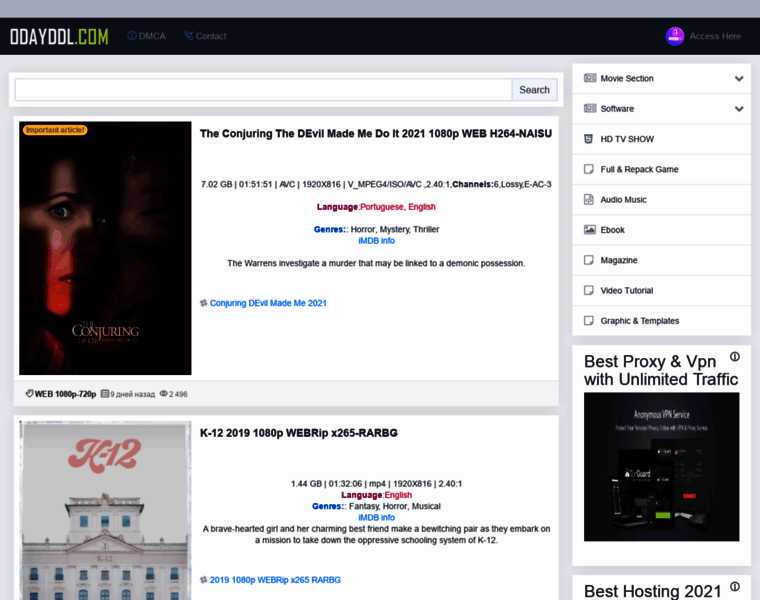The image size is (760, 600).
Task: Click the Important article! badge
Action: coord(55,130)
